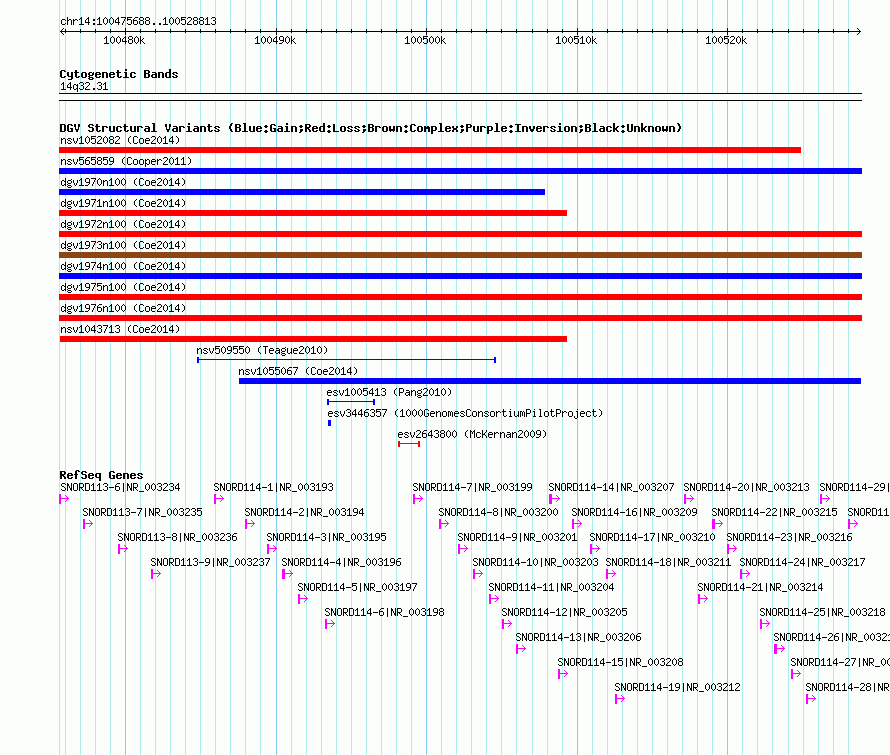The height and width of the screenshot is (755, 890).
Task: Select the blue dgv1974n100 gain bar
Action: pyautogui.click(x=460, y=276)
